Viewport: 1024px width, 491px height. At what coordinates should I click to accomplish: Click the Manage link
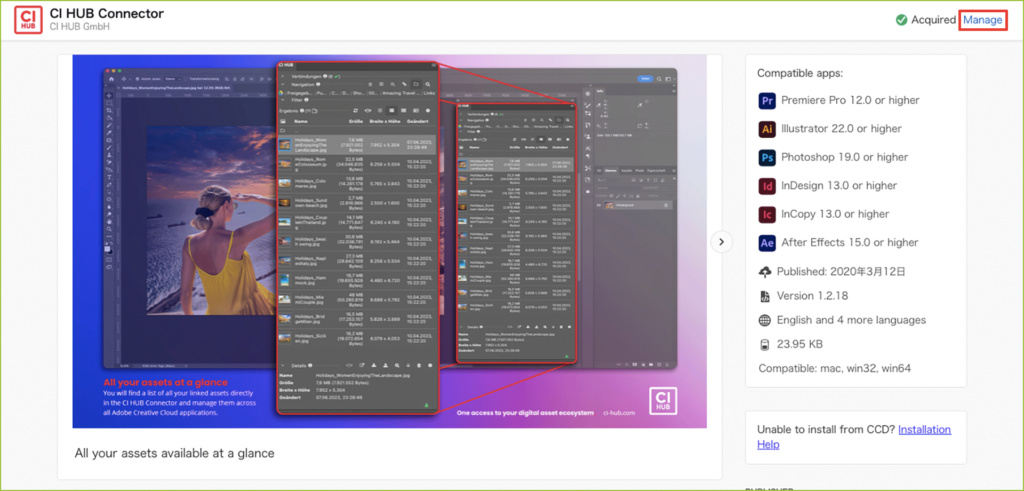(982, 20)
